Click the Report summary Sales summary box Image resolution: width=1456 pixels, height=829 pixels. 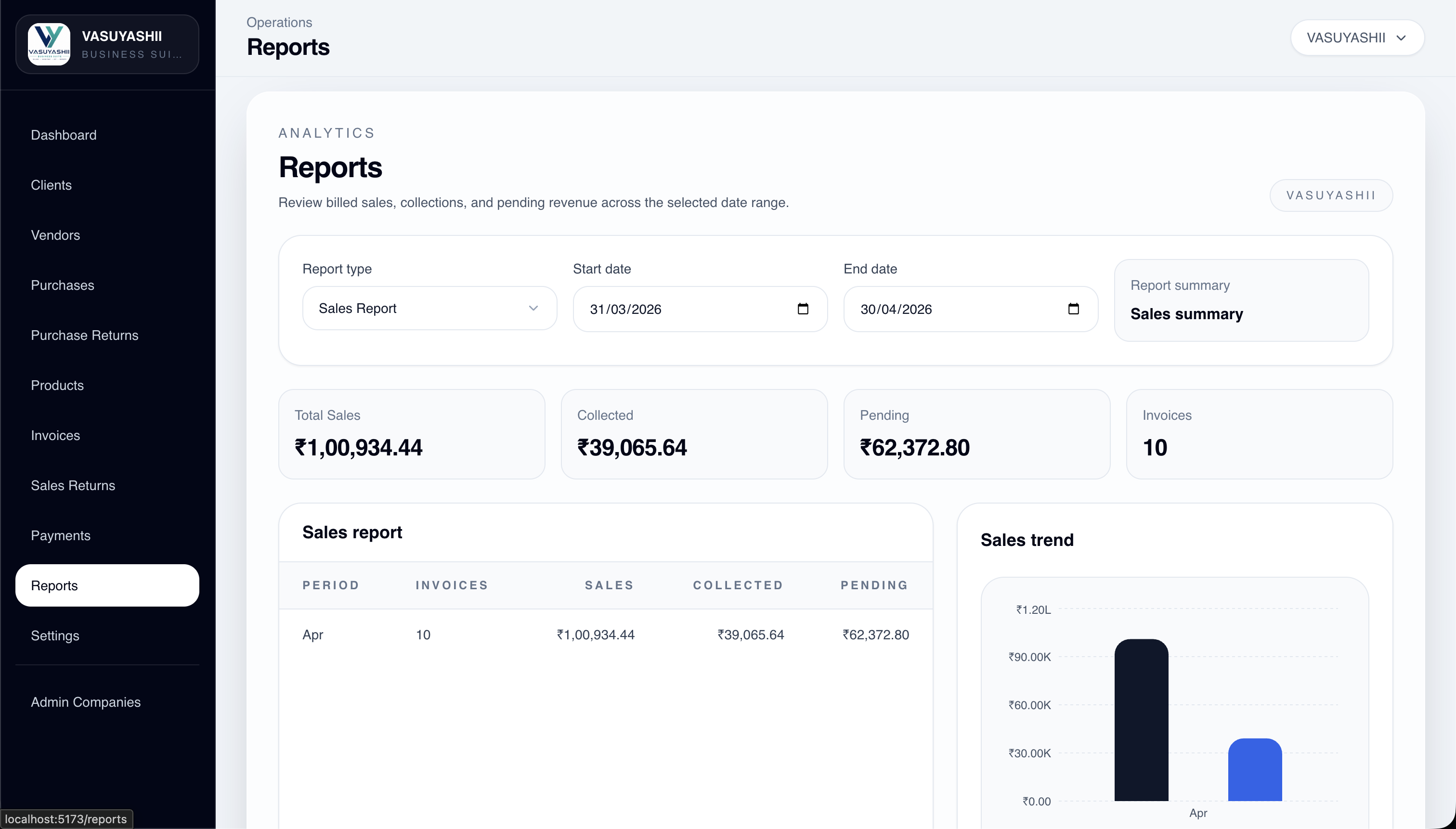[x=1241, y=300]
